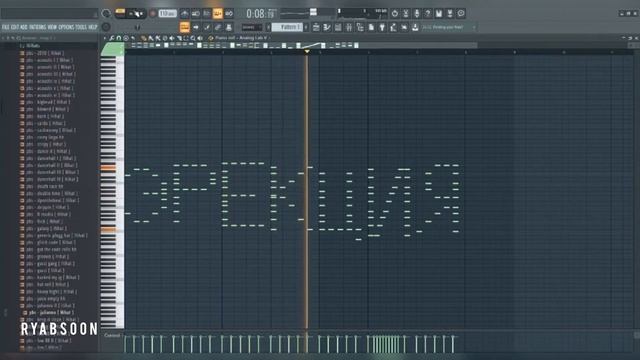Click the microphone one-click recording icon
Viewport: 640px width, 360px height.
point(417,13)
